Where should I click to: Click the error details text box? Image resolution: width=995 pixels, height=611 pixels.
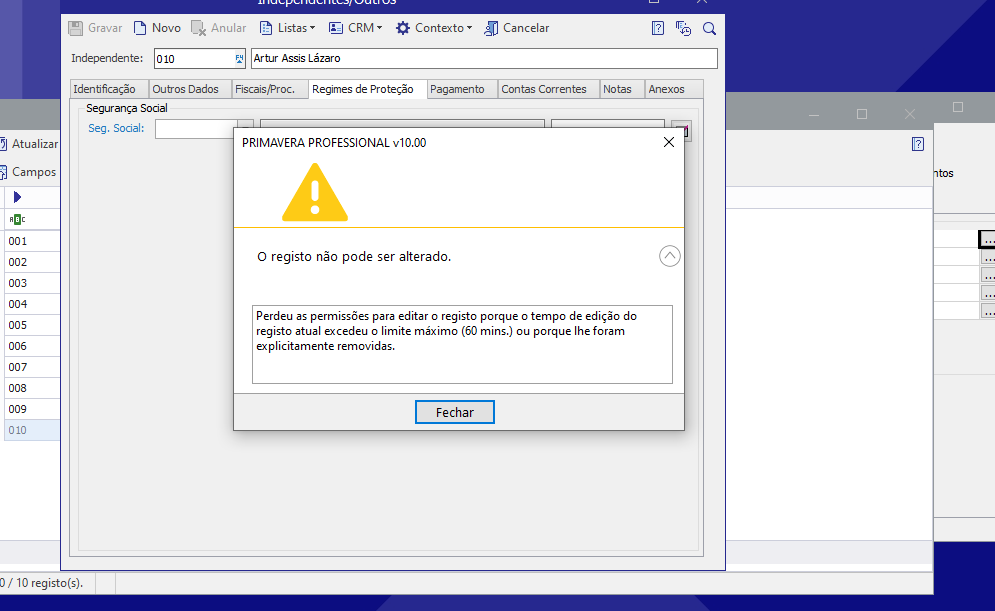click(462, 345)
